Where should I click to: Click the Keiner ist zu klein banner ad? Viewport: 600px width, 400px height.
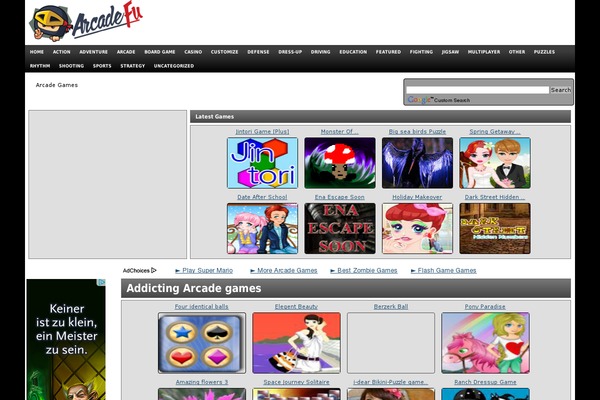[66, 340]
